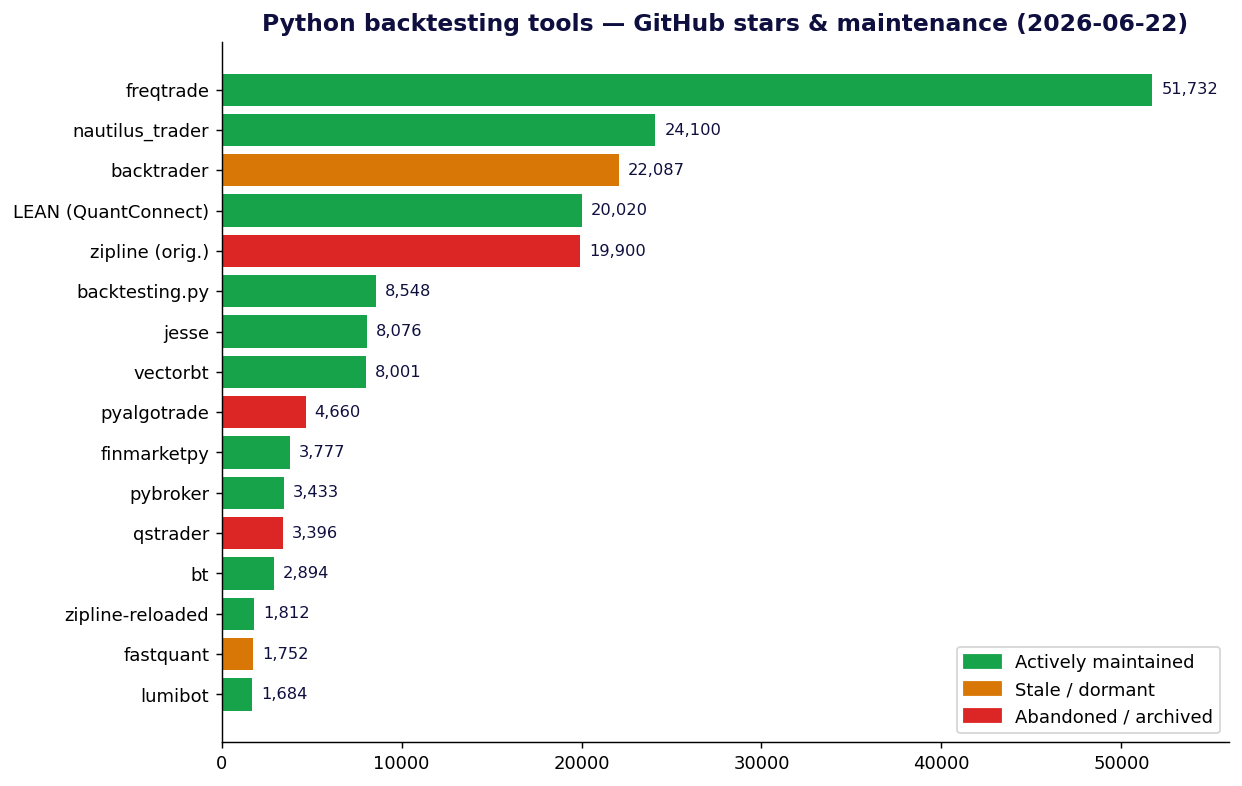1242x786 pixels.
Task: Click the 'Stale / dormant' legend label
Action: 1085,690
